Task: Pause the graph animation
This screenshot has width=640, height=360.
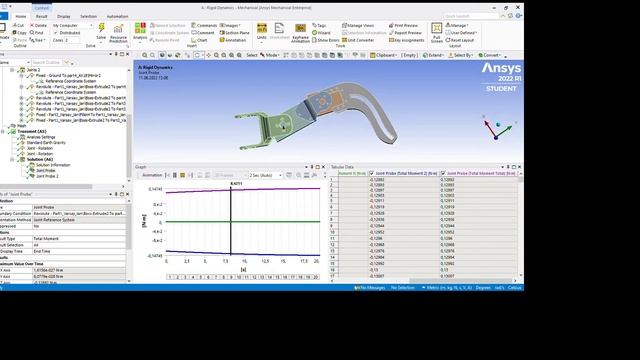Action: click(x=175, y=175)
